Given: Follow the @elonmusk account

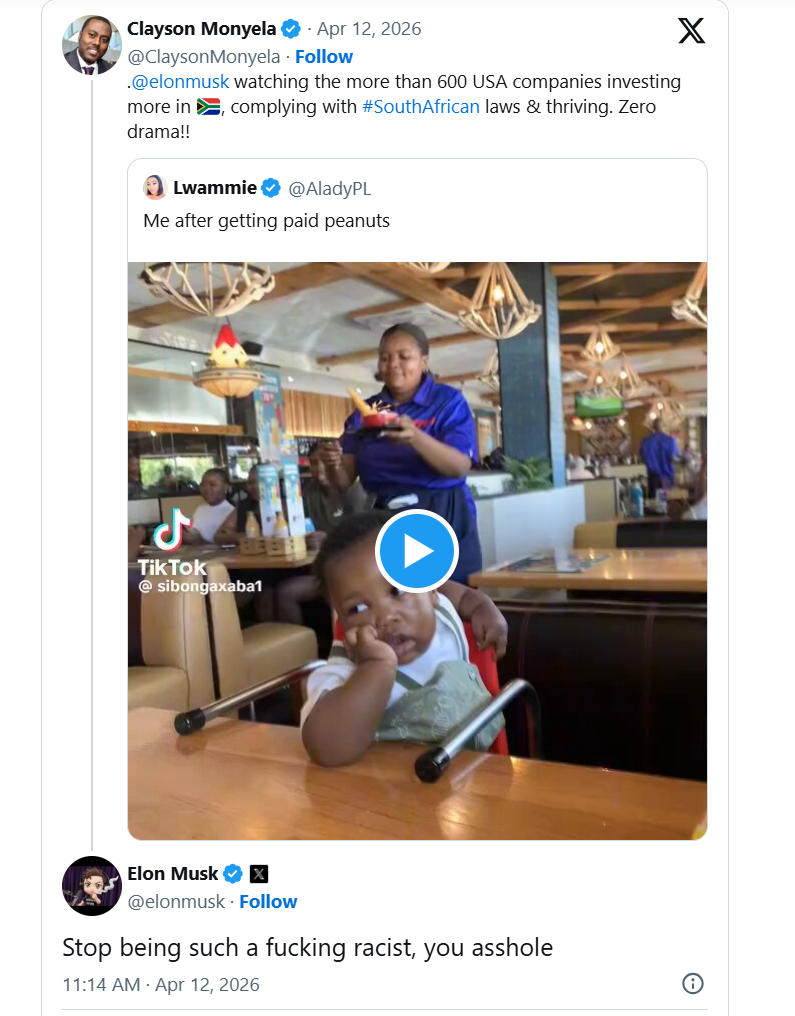Looking at the screenshot, I should pos(268,901).
